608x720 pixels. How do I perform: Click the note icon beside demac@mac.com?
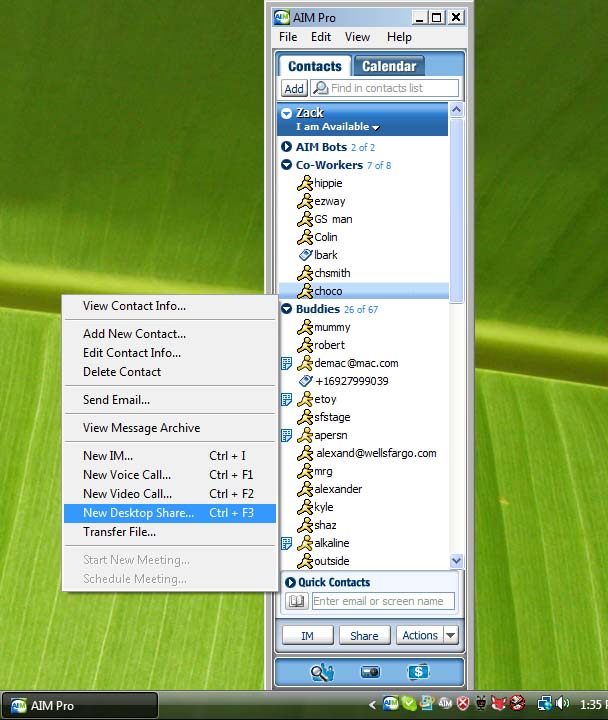[x=286, y=363]
